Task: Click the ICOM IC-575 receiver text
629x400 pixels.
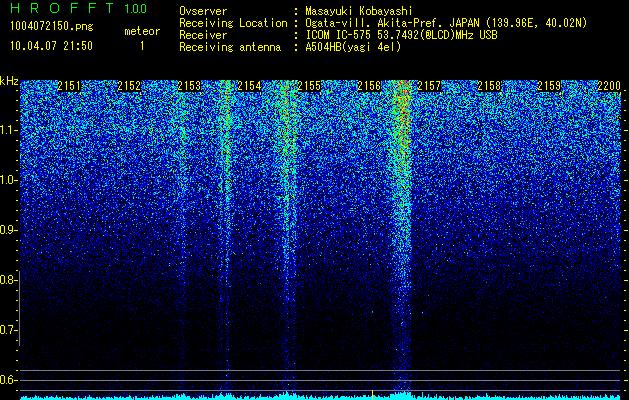Action: (x=401, y=35)
